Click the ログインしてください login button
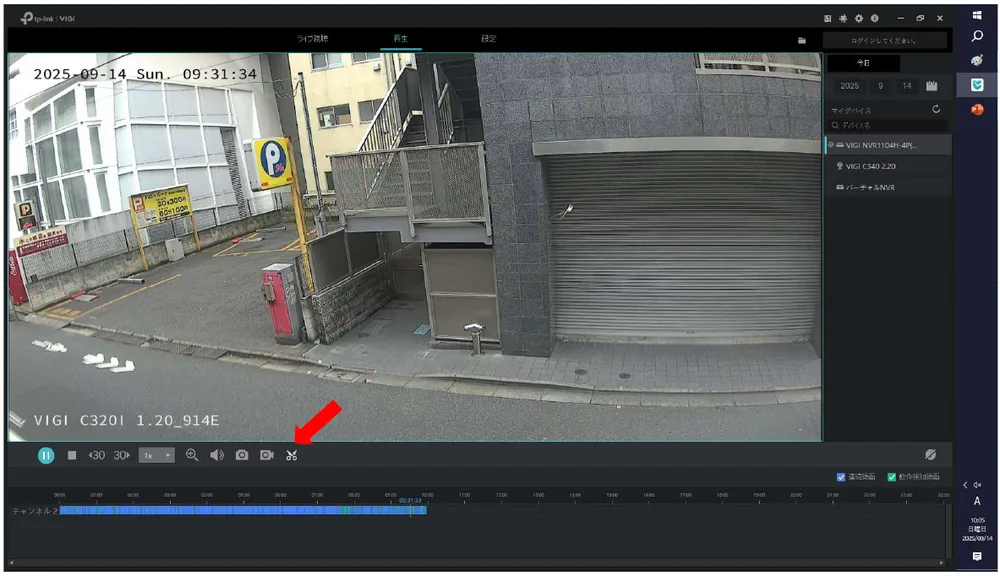1000x576 pixels. [x=885, y=40]
